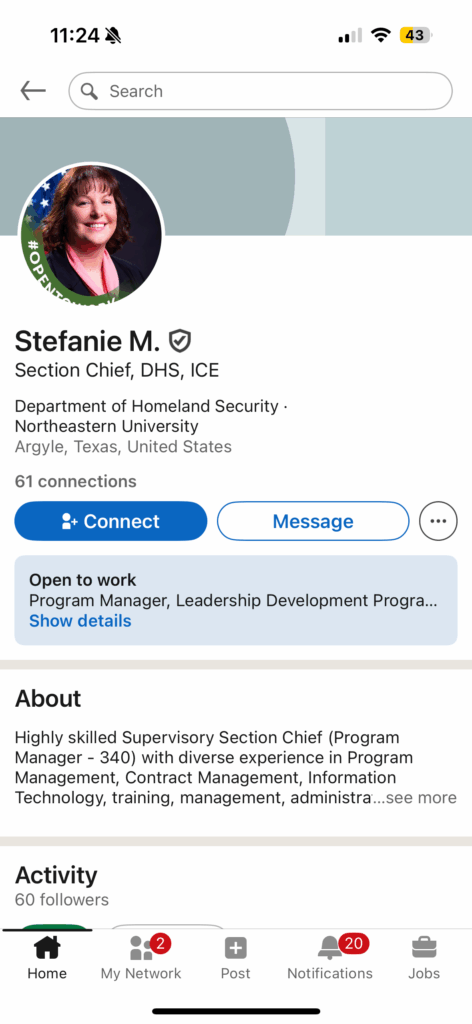
Task: Select the Activity section heading
Action: 56,875
